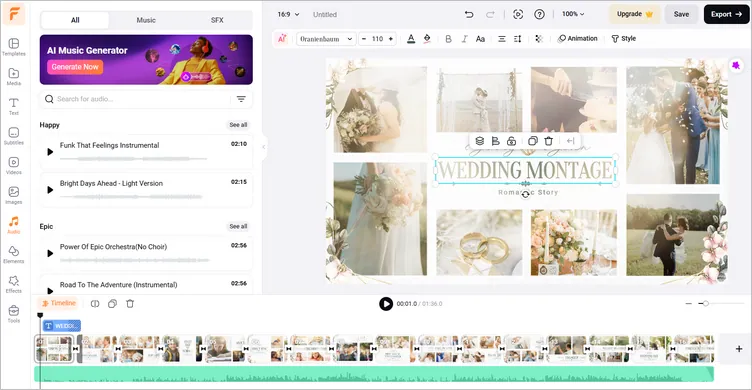The width and height of the screenshot is (752, 390).
Task: Play Bright Days Ahead - Light Version
Action: tap(50, 190)
